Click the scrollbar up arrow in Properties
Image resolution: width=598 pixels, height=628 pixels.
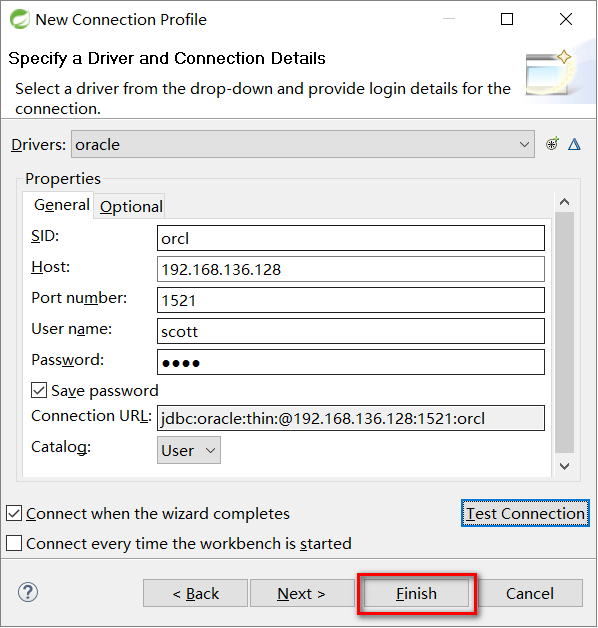[565, 202]
